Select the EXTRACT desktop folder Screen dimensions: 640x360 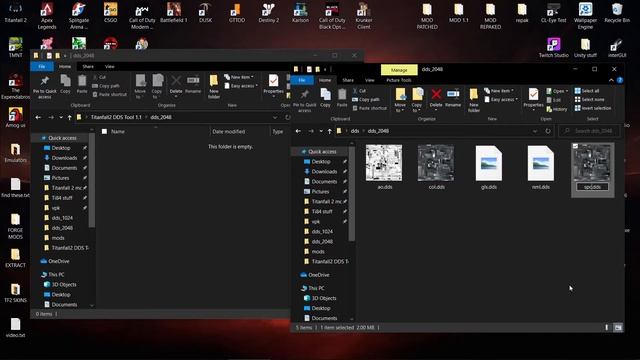(x=15, y=258)
